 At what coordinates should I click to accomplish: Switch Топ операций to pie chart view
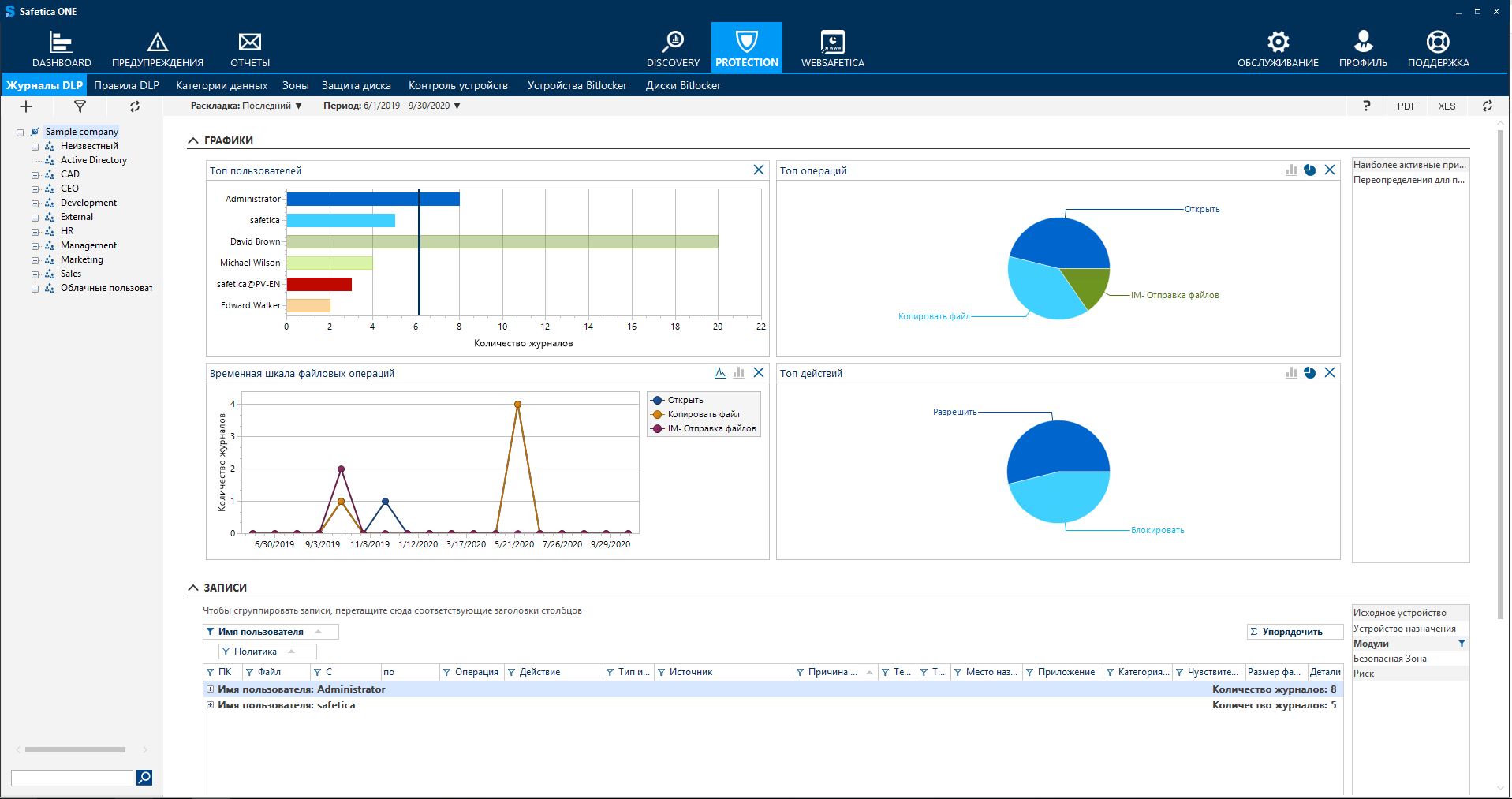click(1309, 170)
